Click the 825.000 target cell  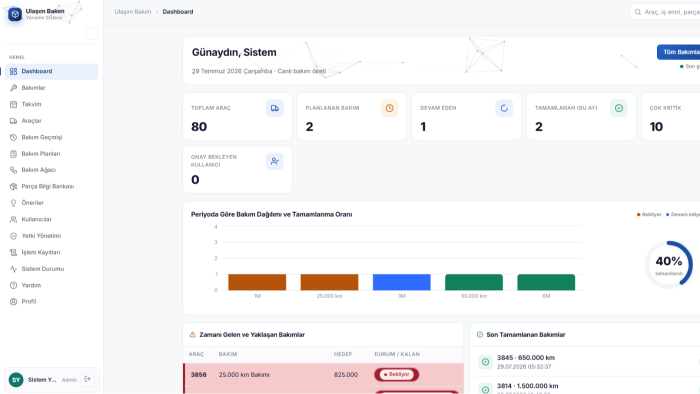[x=346, y=375]
